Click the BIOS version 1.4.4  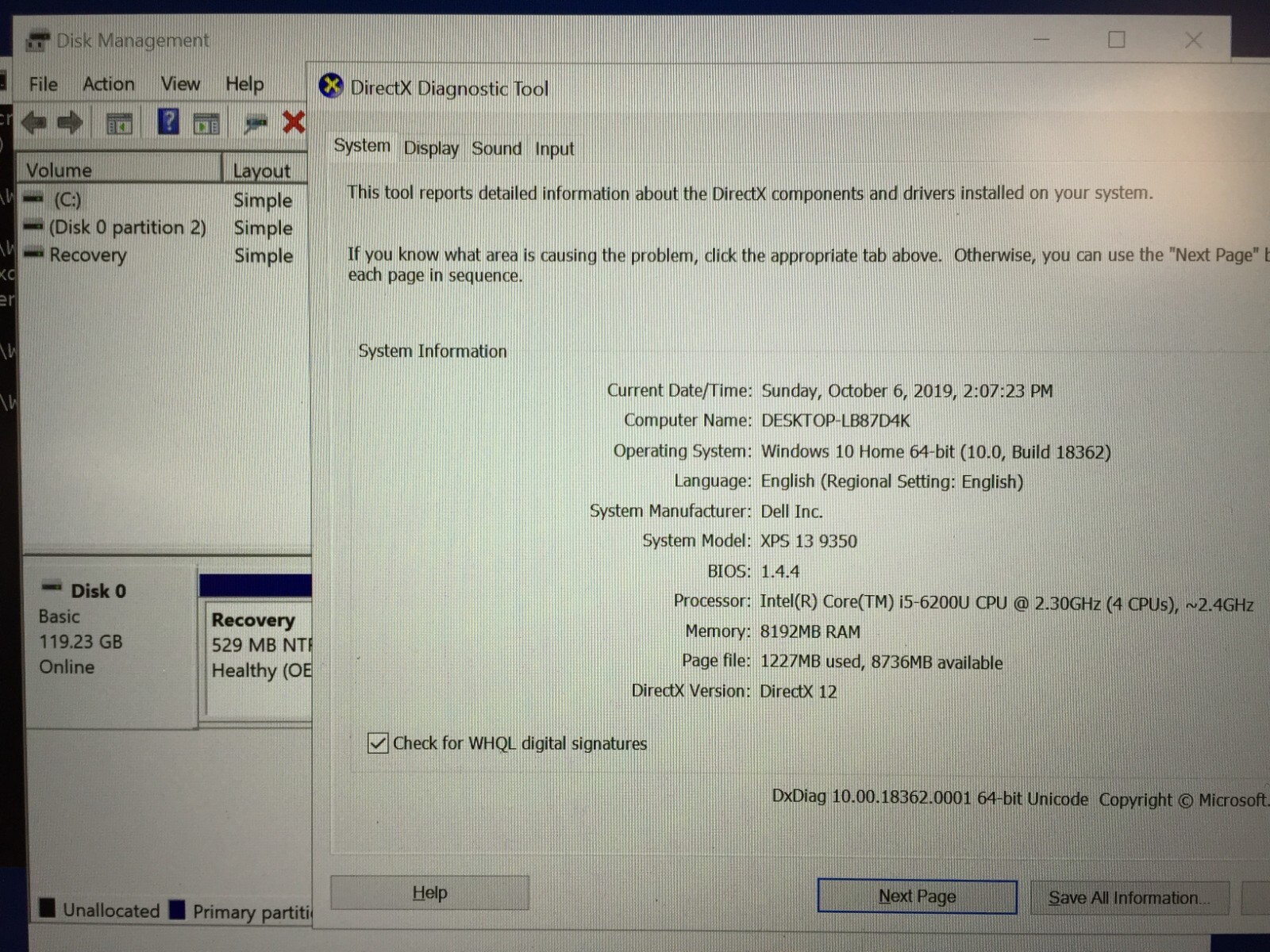[779, 571]
